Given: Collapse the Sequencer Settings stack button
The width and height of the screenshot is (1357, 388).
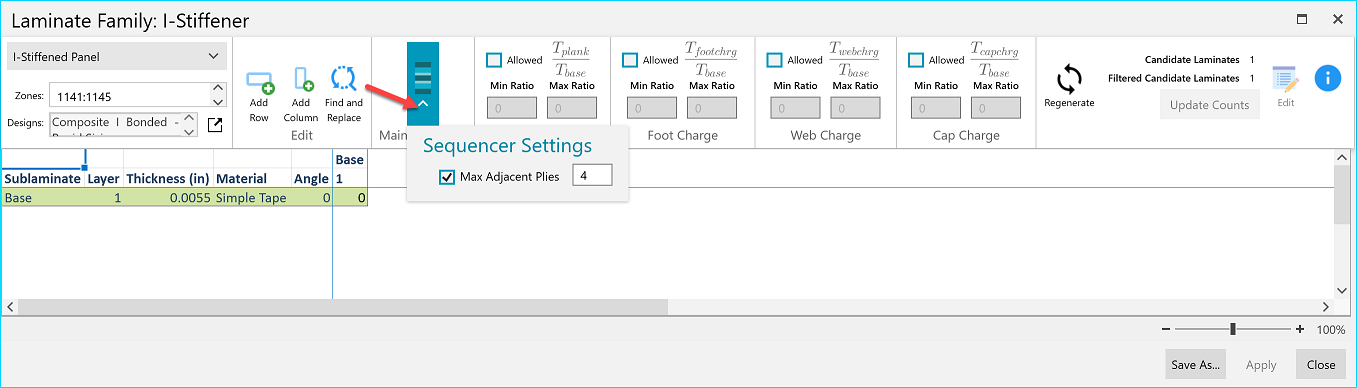Looking at the screenshot, I should coord(423,85).
